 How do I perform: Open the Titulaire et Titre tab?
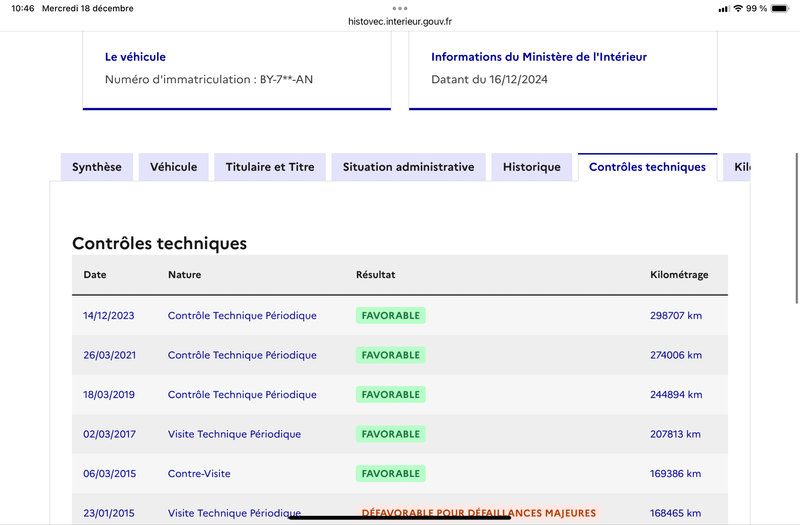coord(270,167)
